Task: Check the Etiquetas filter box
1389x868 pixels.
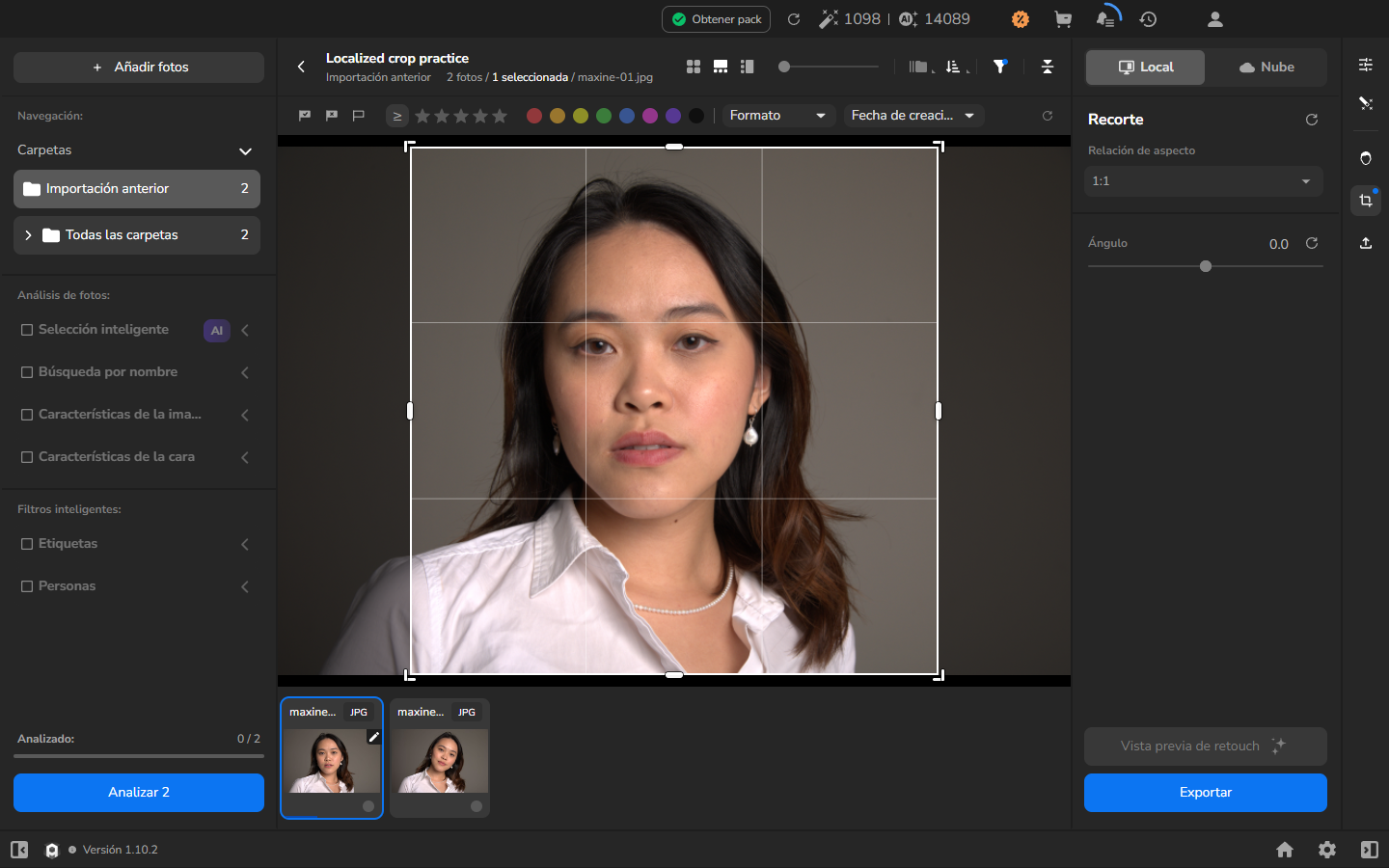Action: (x=27, y=544)
